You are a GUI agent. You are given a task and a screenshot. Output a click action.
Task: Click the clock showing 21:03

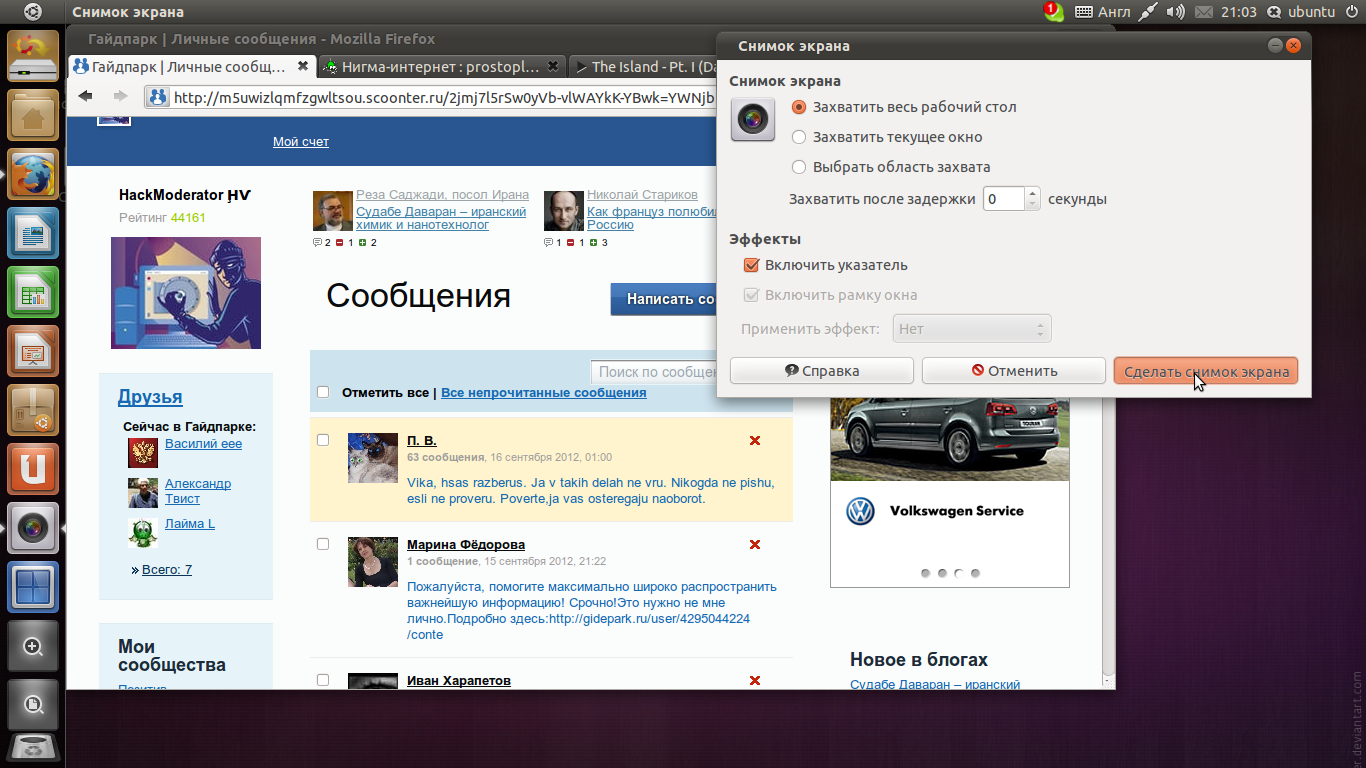tap(1238, 12)
